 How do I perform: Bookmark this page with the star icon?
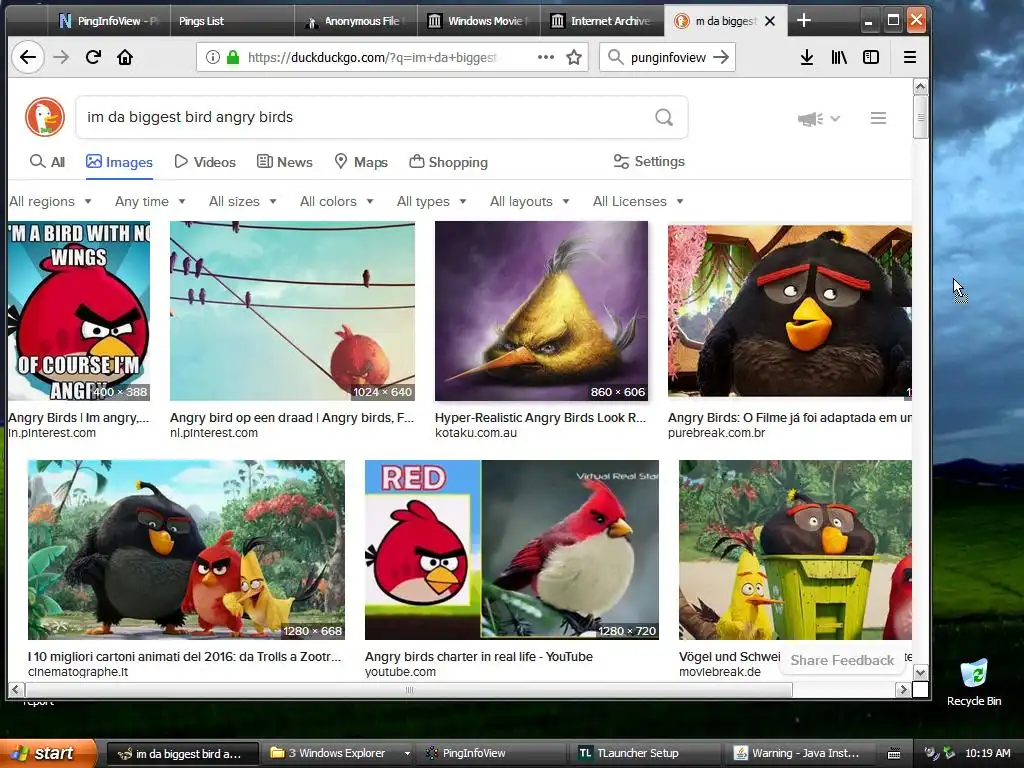pos(574,57)
